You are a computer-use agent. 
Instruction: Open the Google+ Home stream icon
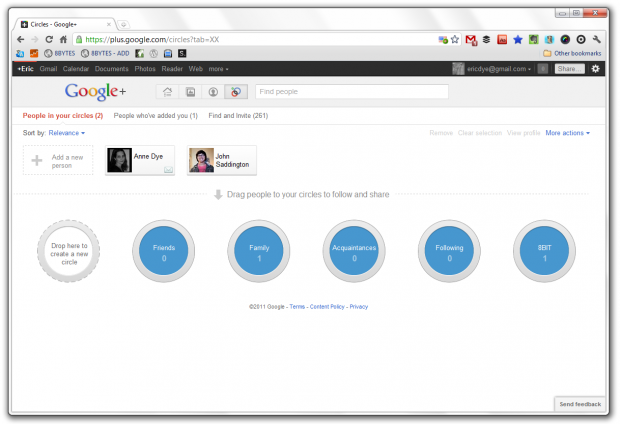[x=167, y=92]
